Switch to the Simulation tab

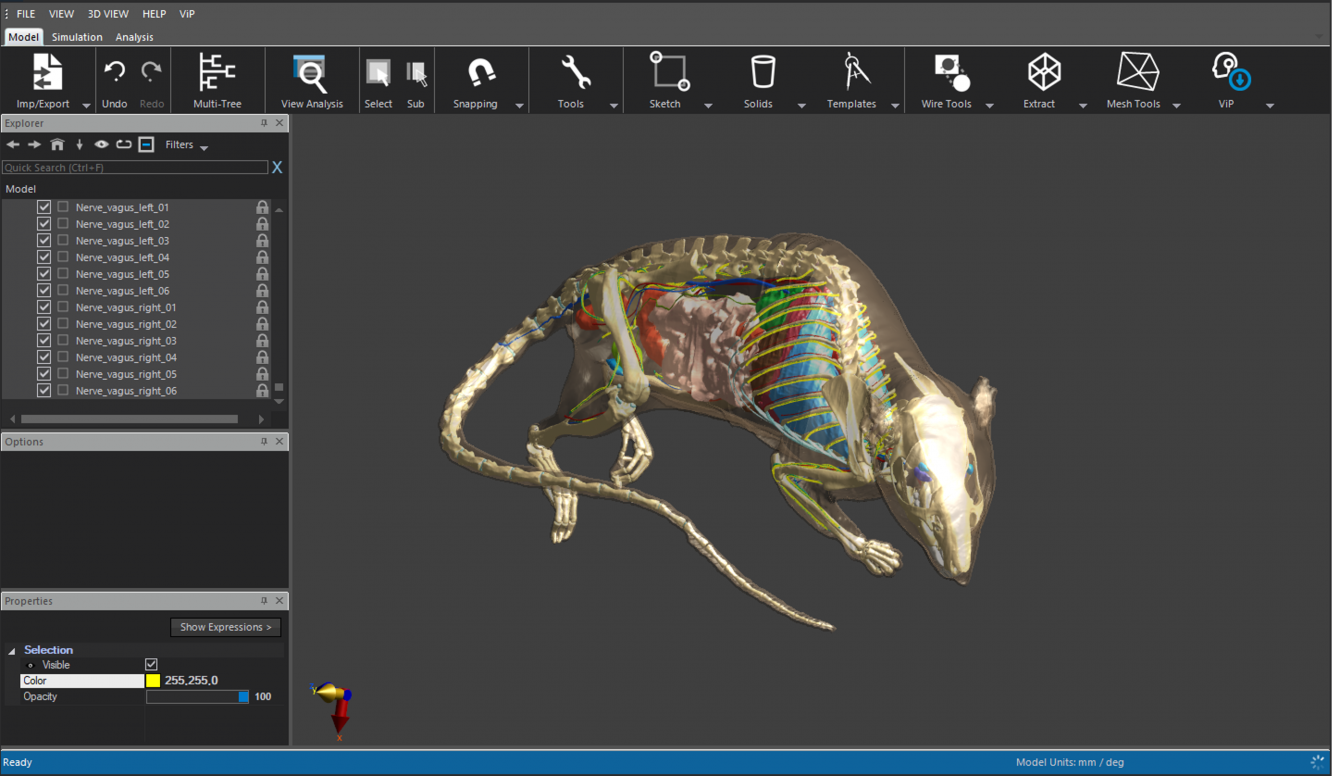[x=77, y=37]
